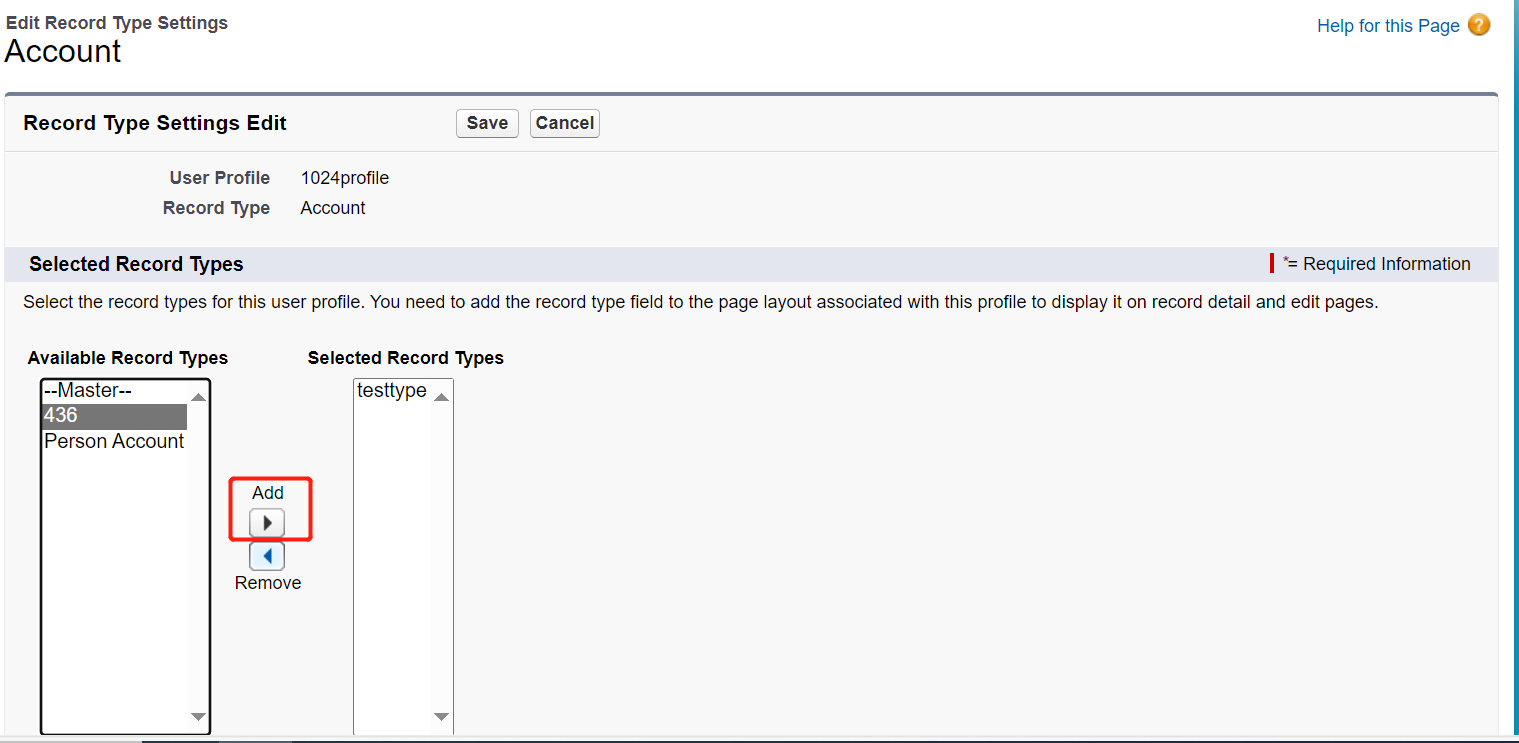Screen dimensions: 1519x743
Task: Click the Remove left-arrow icon
Action: (267, 555)
